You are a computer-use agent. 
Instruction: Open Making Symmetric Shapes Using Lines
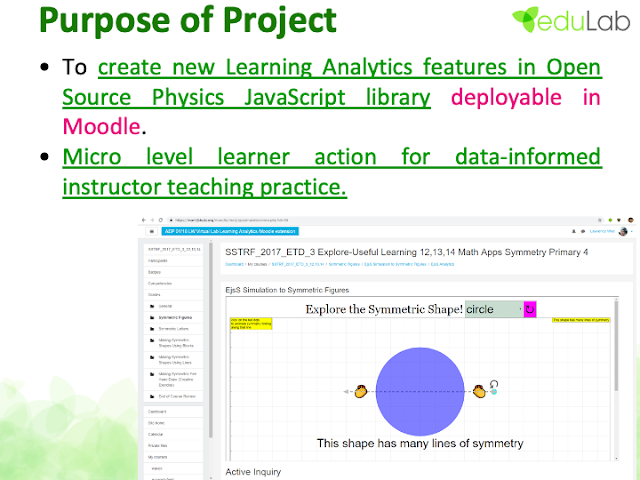175,360
